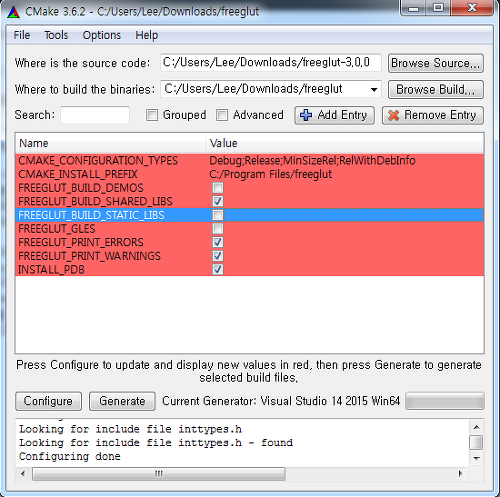
Task: Click the generator progress bar
Action: tap(445, 401)
